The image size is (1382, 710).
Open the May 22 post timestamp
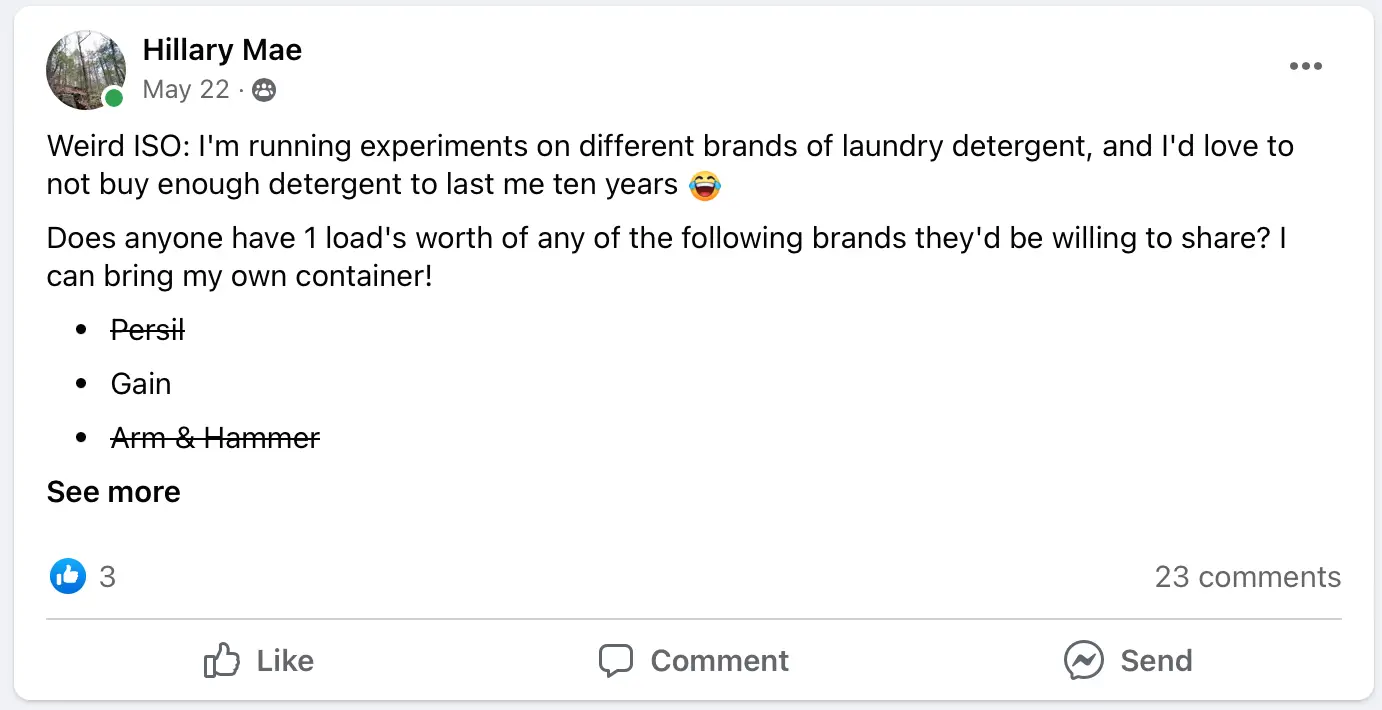click(187, 89)
